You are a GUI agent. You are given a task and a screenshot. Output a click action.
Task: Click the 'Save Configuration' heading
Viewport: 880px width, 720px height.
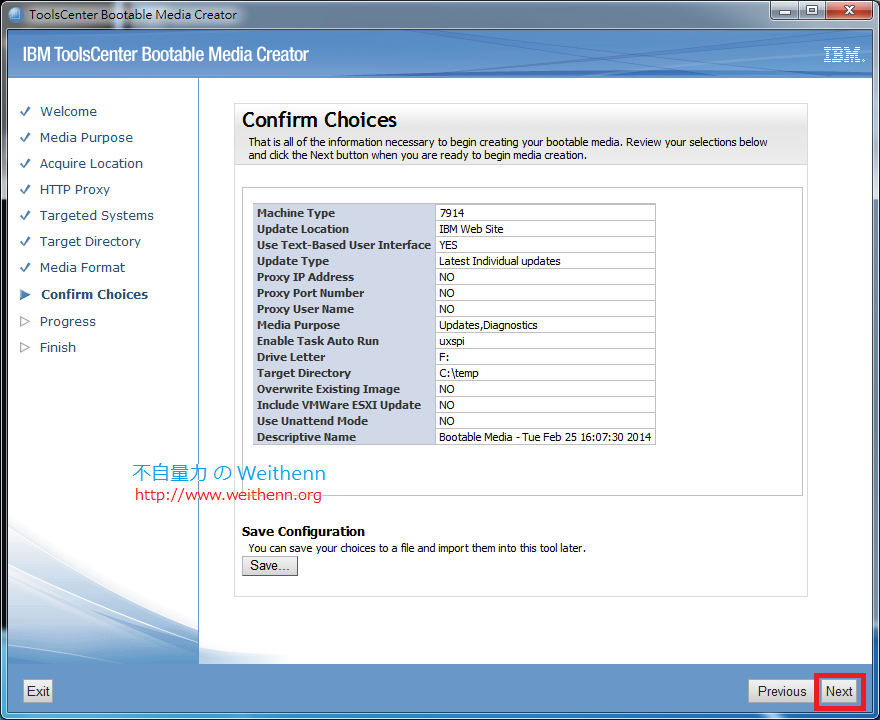pos(303,531)
